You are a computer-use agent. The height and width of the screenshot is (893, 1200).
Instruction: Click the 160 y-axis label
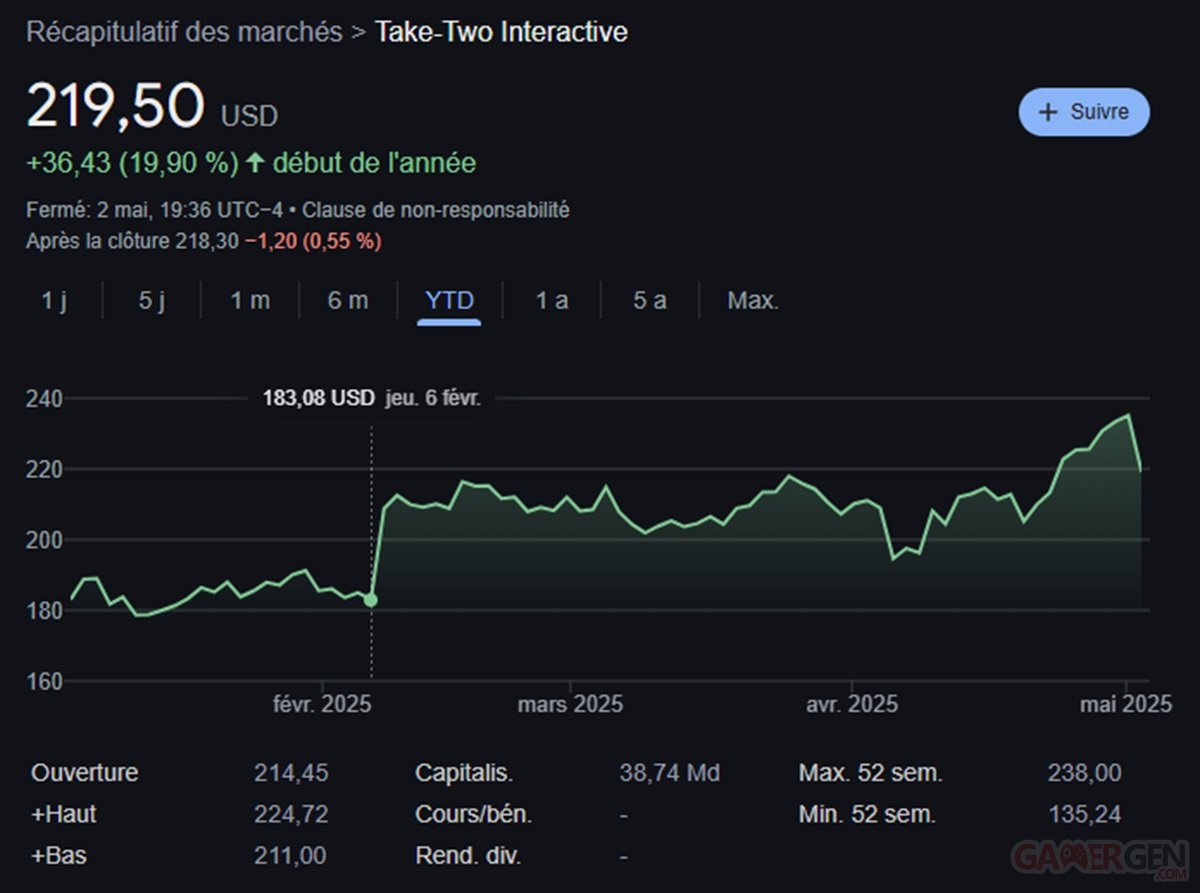(43, 681)
